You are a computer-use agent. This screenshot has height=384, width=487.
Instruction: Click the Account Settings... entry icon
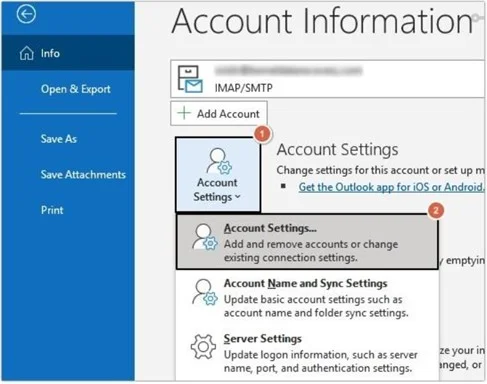pos(204,237)
